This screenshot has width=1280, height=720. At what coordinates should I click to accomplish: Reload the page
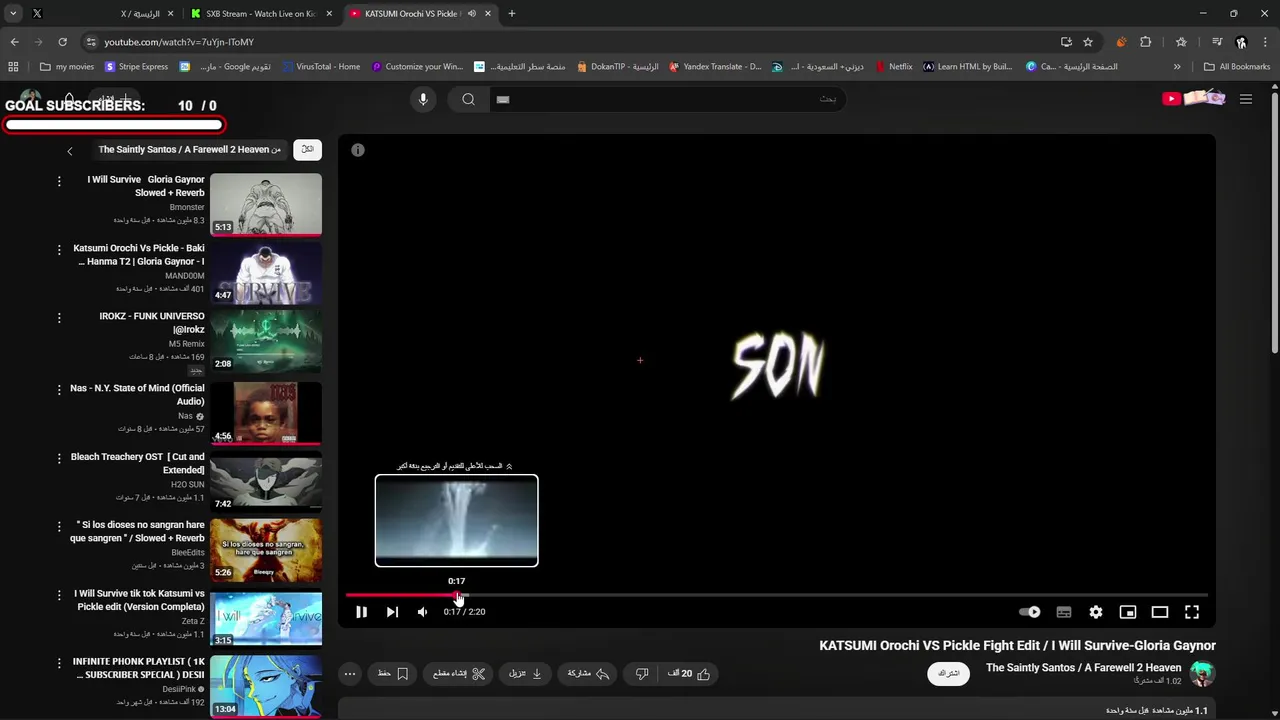[62, 42]
